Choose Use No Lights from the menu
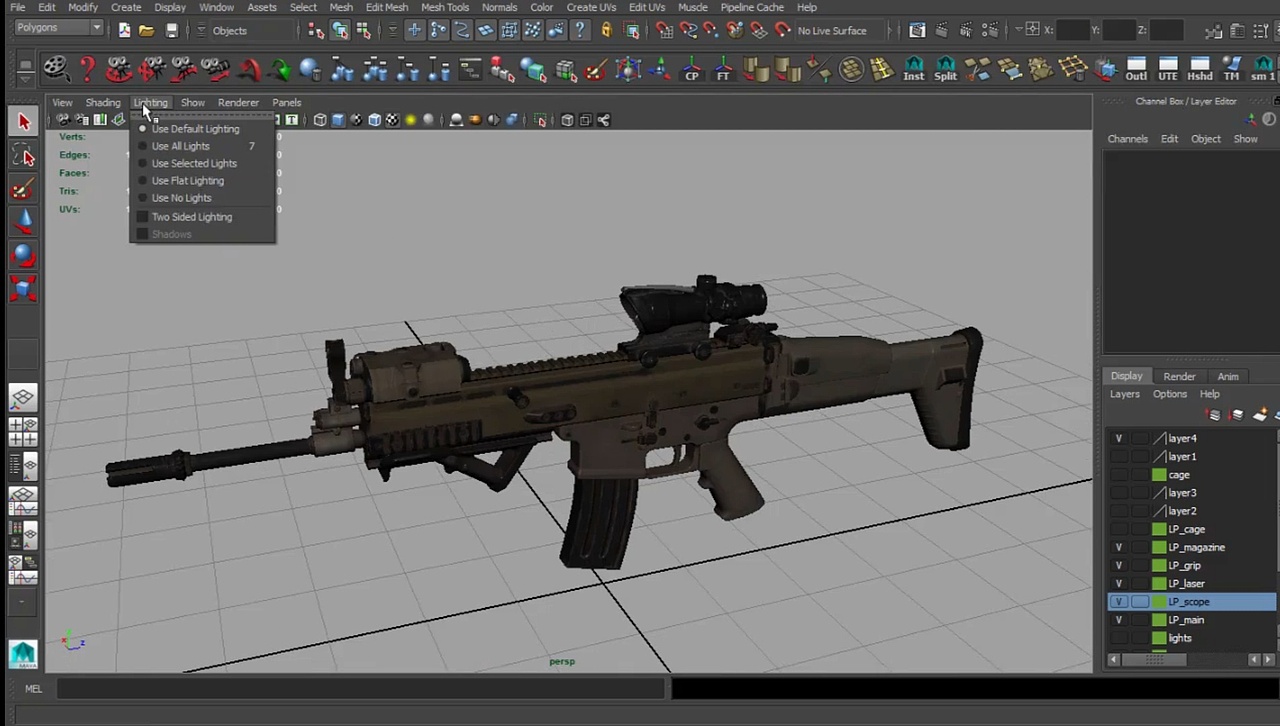This screenshot has width=1280, height=726. 181,197
